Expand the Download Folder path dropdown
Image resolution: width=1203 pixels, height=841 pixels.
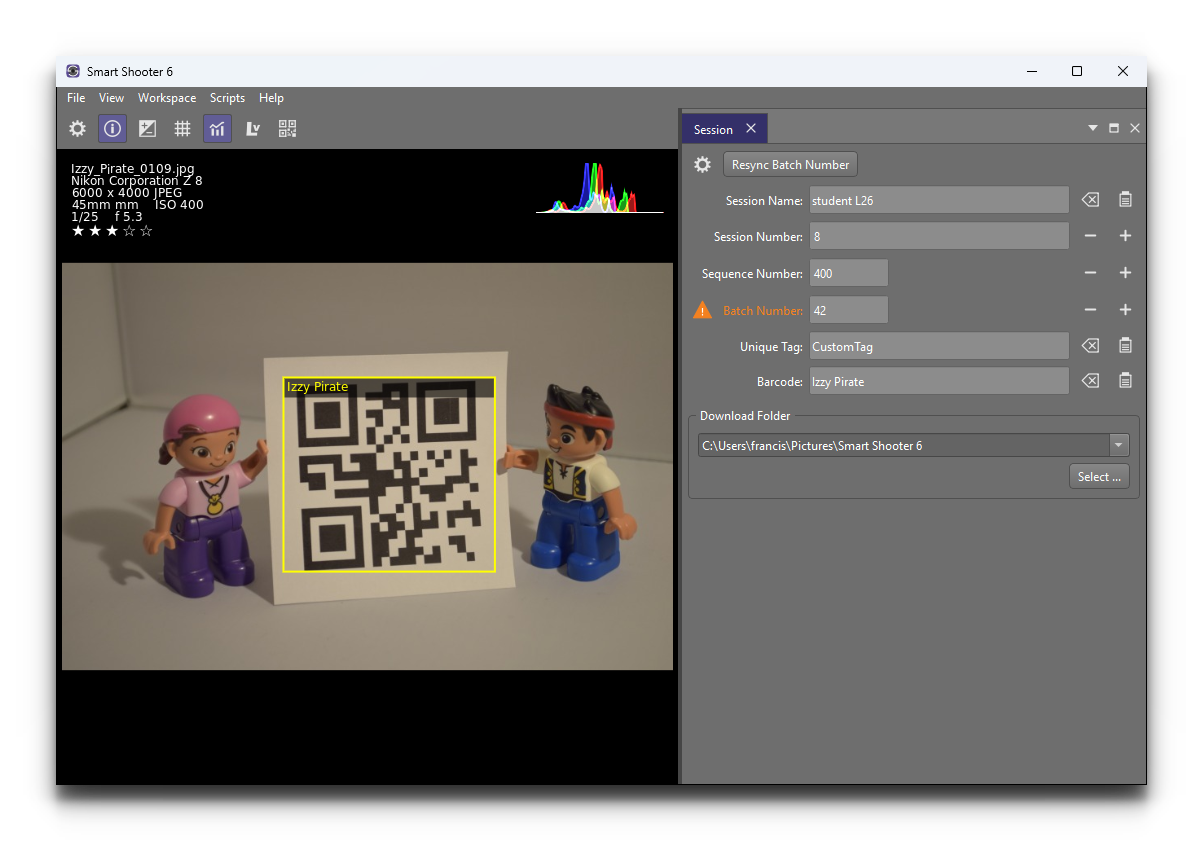click(1119, 445)
